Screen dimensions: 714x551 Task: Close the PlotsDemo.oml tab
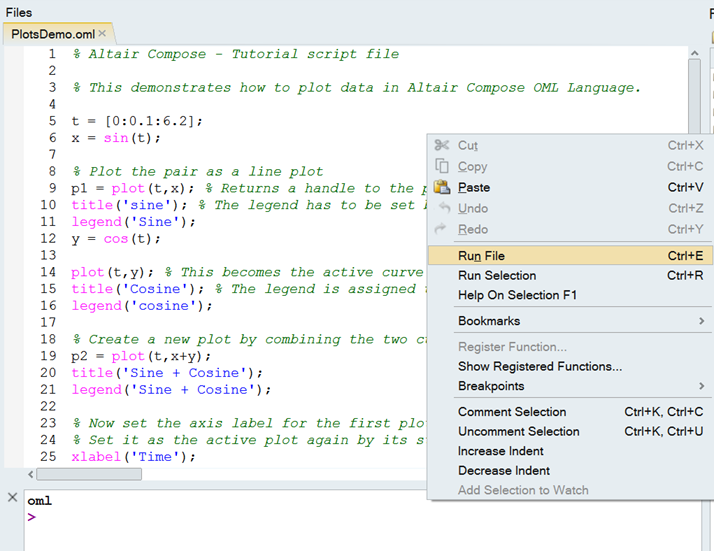point(102,34)
